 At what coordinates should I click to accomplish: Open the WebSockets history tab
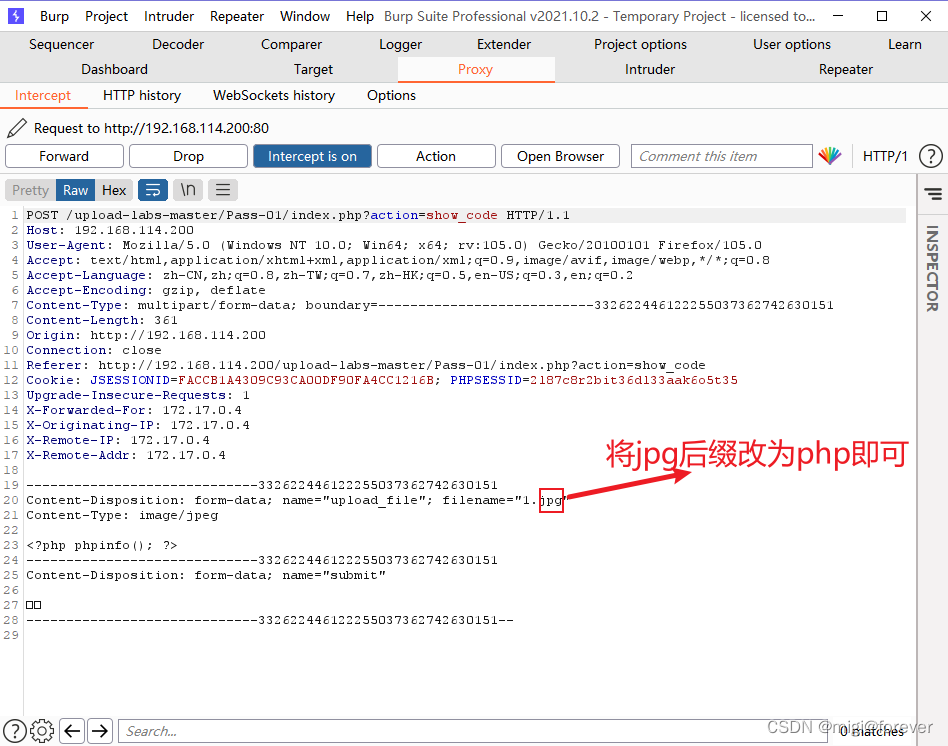tap(274, 96)
